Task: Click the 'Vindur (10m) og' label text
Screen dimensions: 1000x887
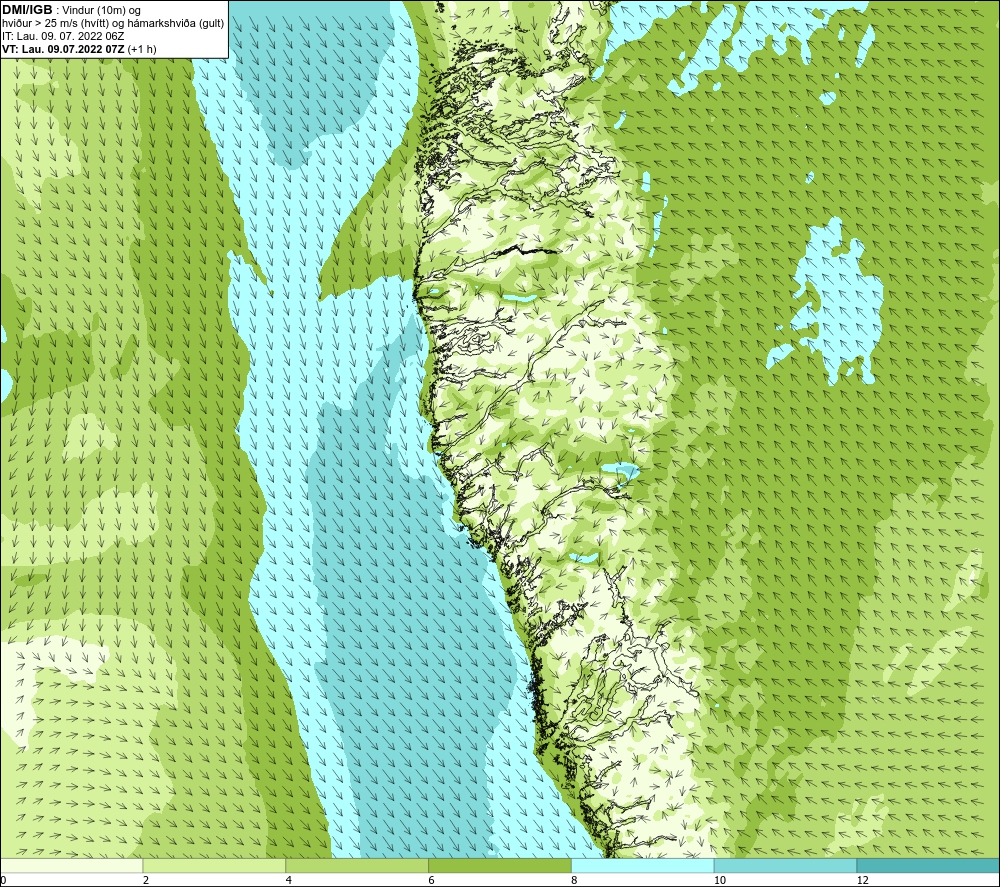Action: coord(101,11)
